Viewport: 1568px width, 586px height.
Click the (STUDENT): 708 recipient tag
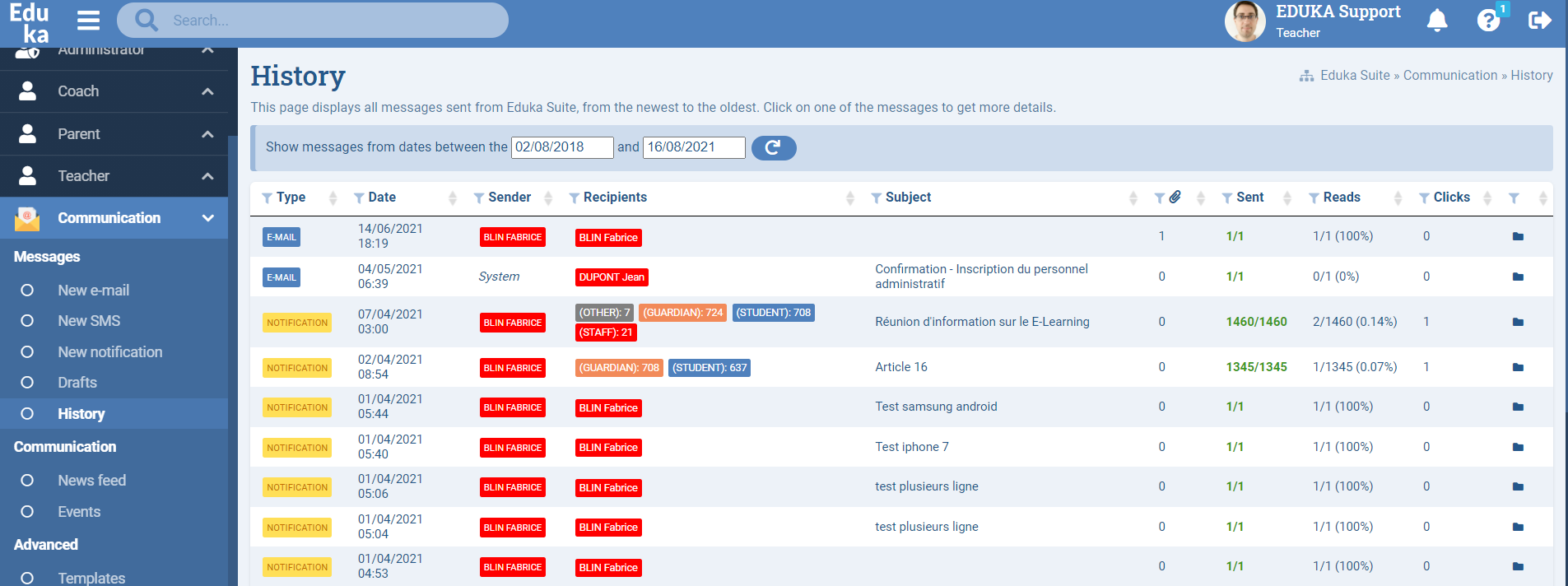(x=774, y=313)
